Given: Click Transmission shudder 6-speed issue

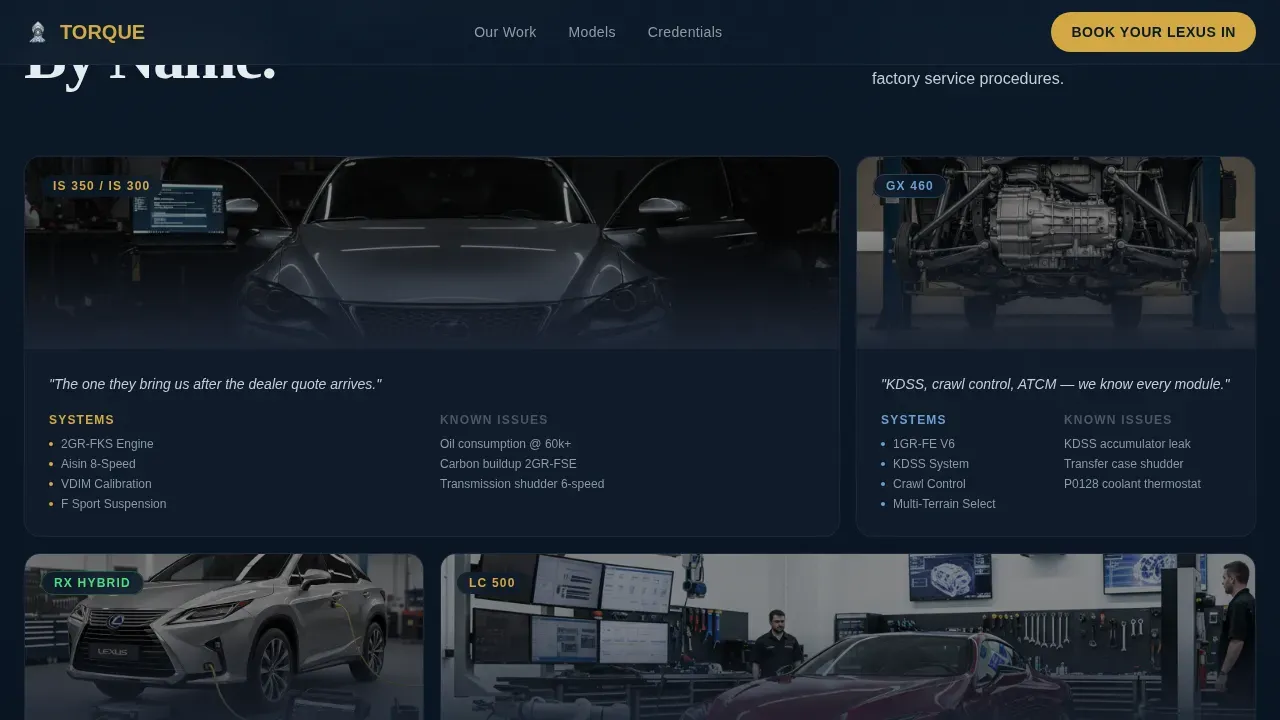Looking at the screenshot, I should [x=522, y=484].
